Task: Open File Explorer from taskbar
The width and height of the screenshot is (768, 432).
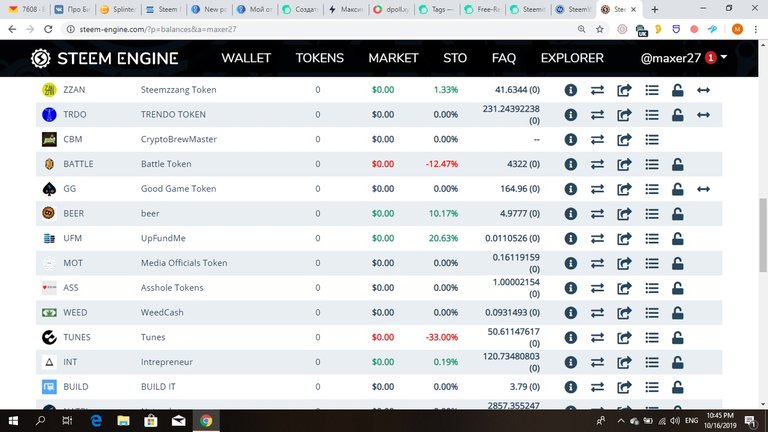Action: click(123, 421)
